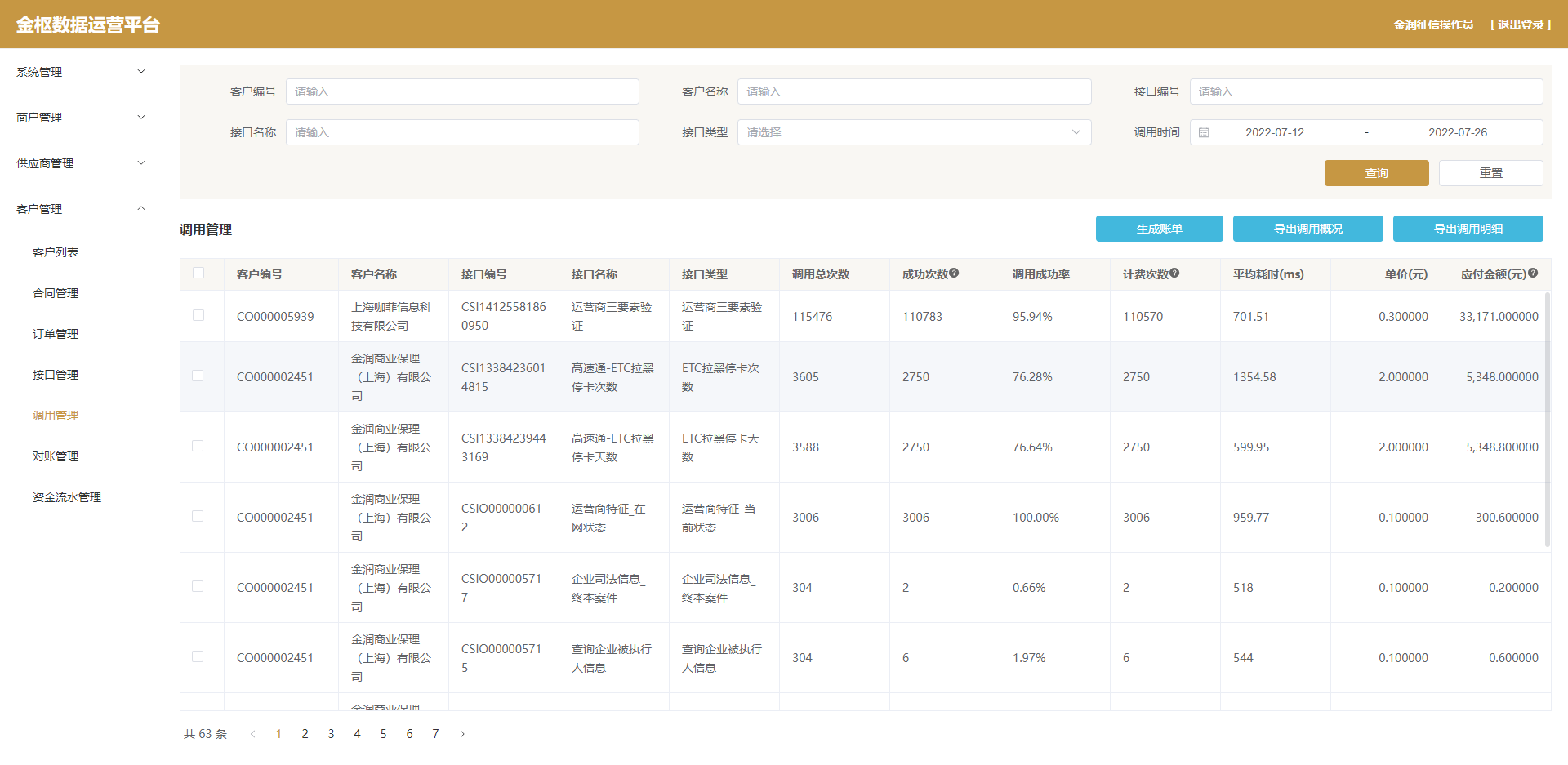This screenshot has width=1568, height=765.
Task: Expand the 供应商管理 sidebar menu
Action: pos(82,163)
